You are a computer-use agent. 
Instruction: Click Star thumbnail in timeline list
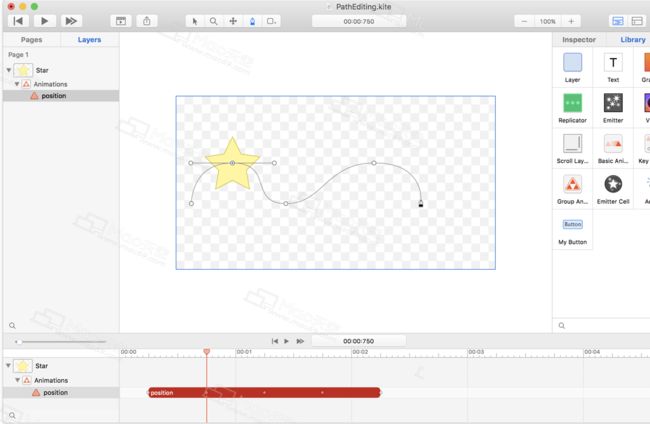pos(23,366)
